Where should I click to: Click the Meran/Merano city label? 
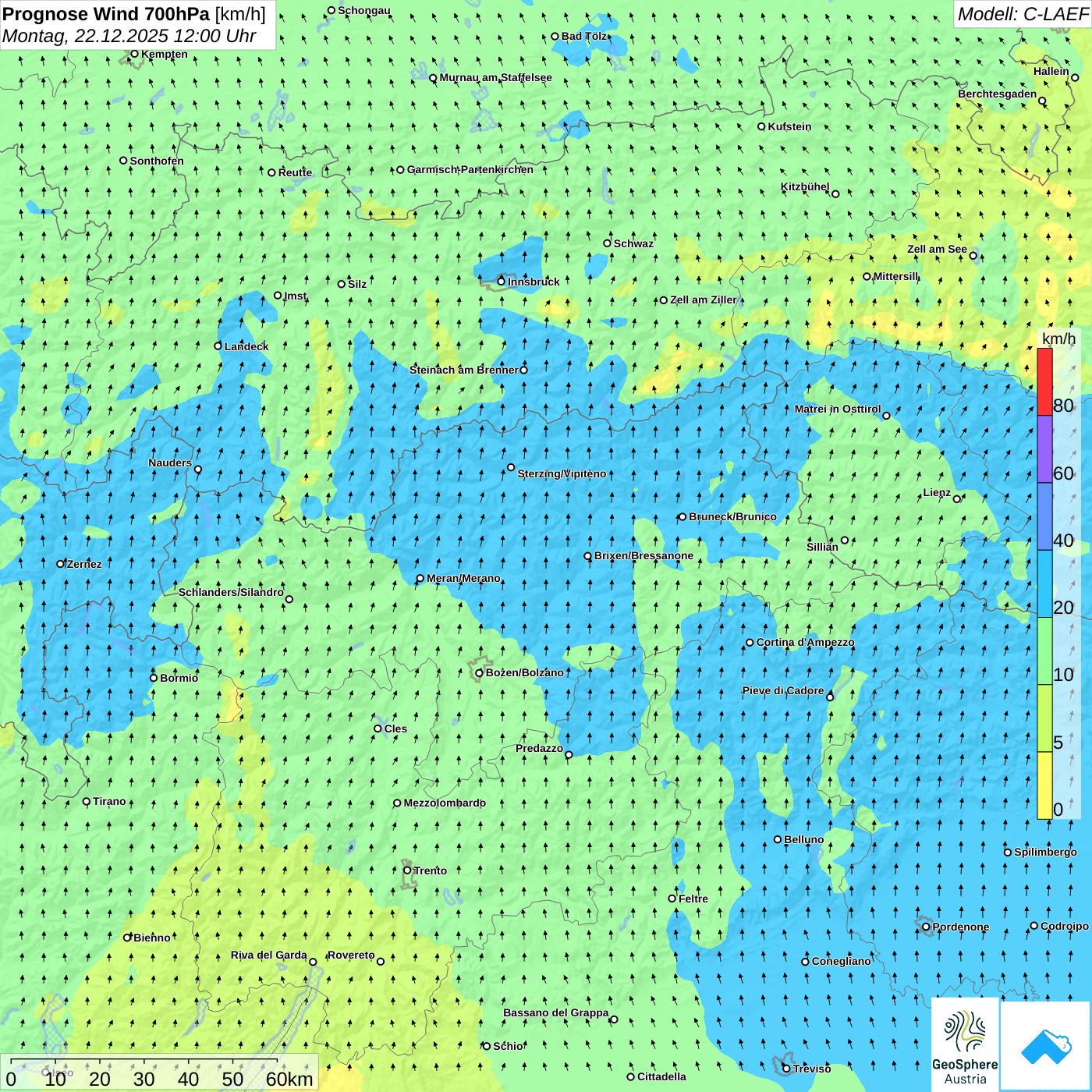pos(463,578)
